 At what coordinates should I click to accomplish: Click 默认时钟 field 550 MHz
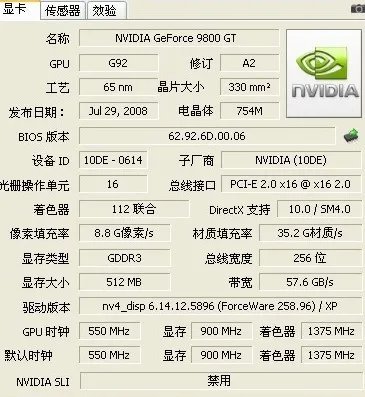[109, 355]
